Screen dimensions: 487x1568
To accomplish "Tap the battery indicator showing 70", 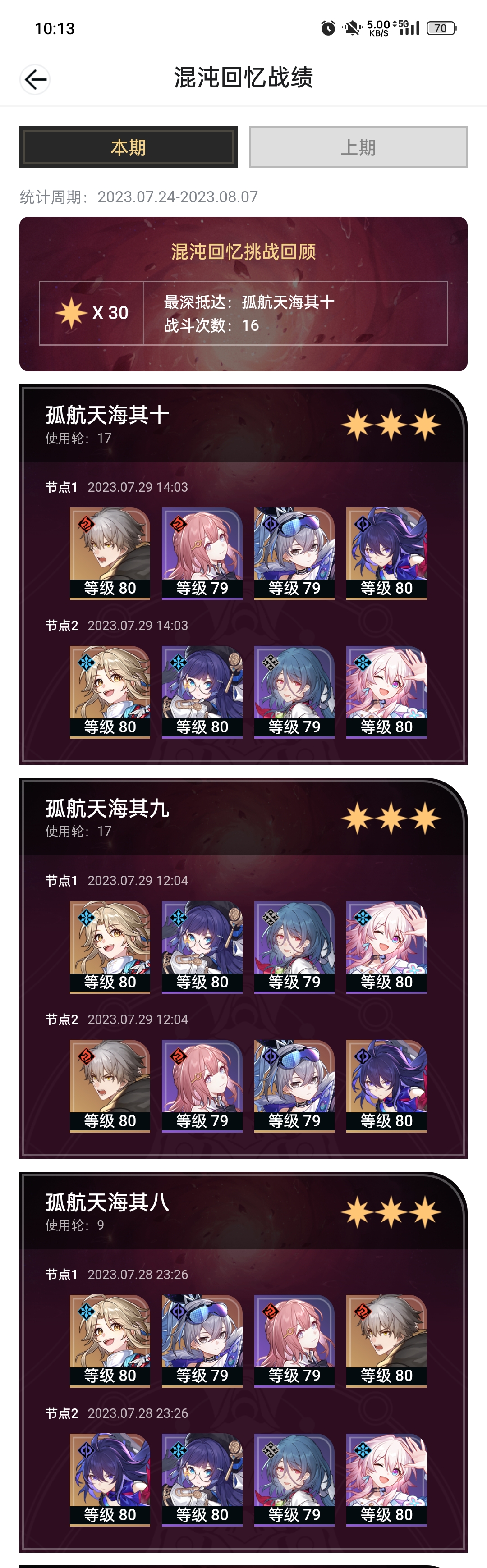I will point(441,28).
